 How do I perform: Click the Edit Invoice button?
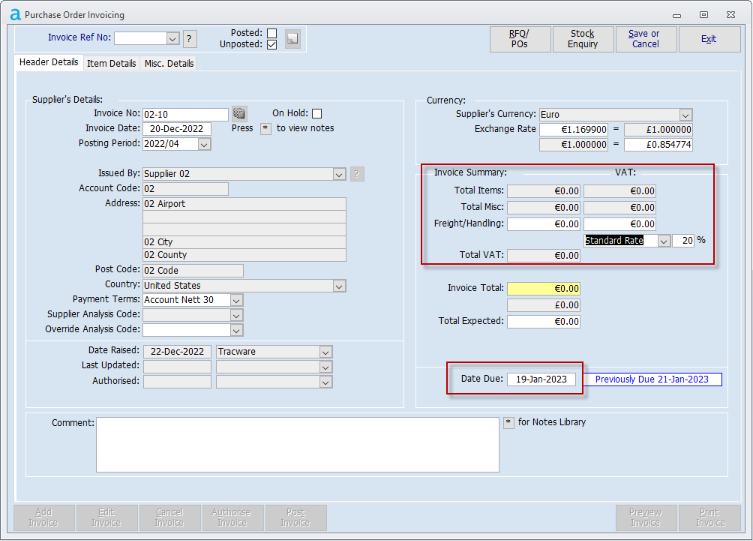pos(107,517)
